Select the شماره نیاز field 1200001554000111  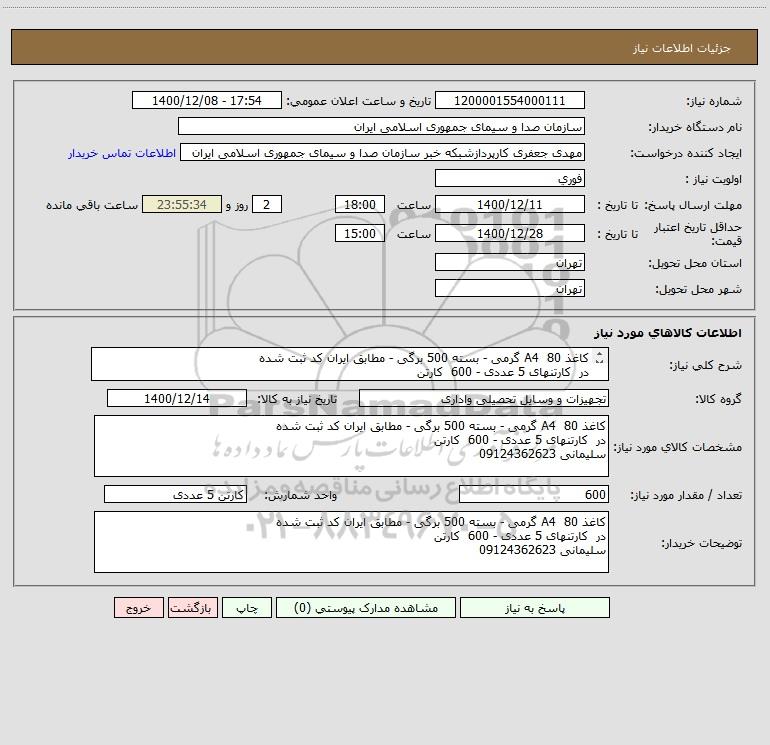(x=510, y=100)
